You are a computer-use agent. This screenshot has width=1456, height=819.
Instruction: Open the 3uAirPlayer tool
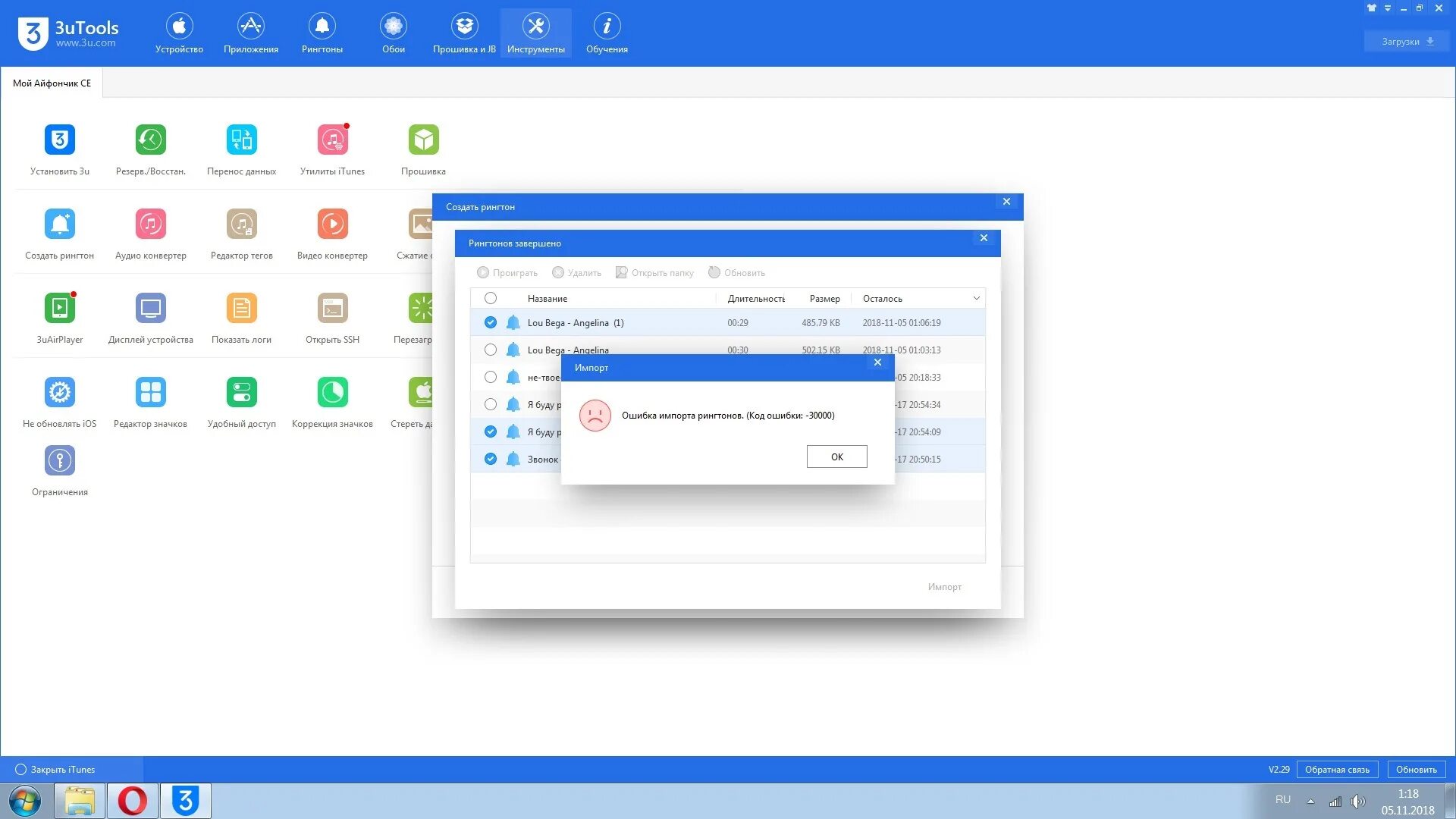59,309
